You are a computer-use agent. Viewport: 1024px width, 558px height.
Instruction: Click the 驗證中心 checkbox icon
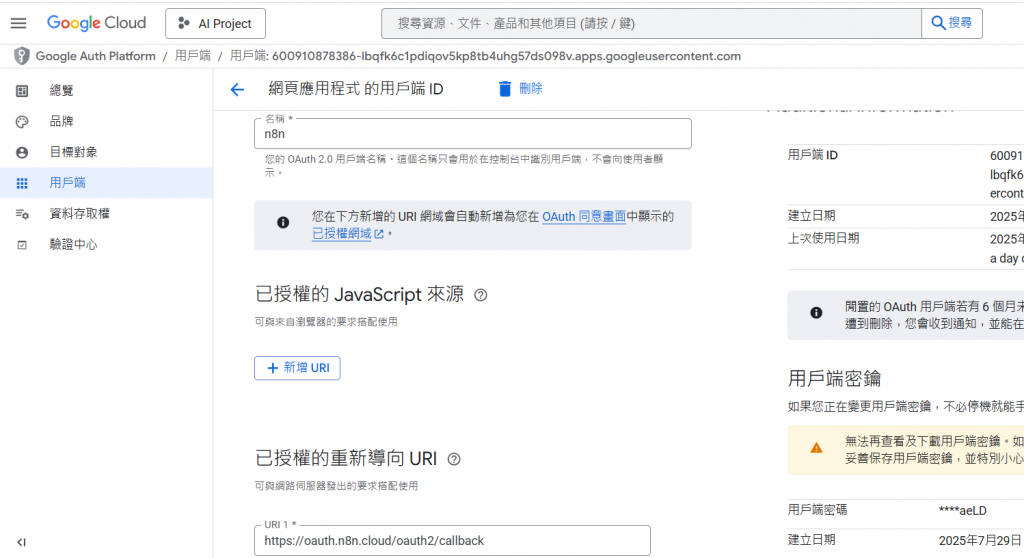pyautogui.click(x=22, y=245)
